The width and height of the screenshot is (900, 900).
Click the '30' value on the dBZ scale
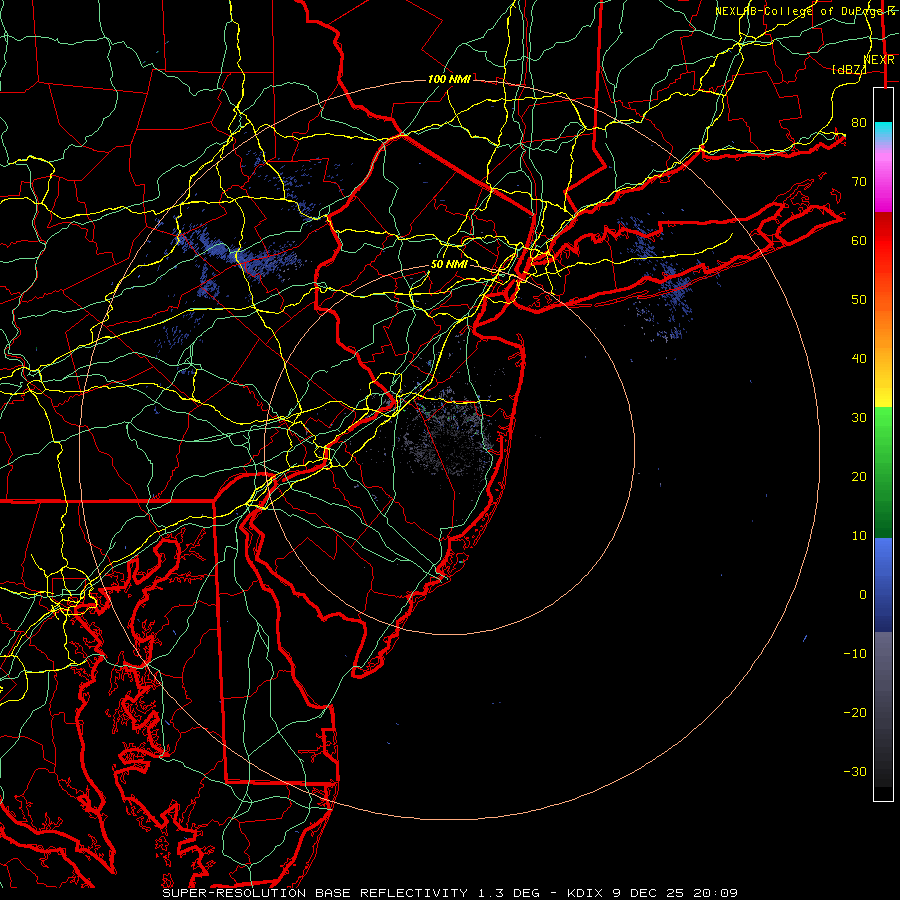click(x=859, y=417)
